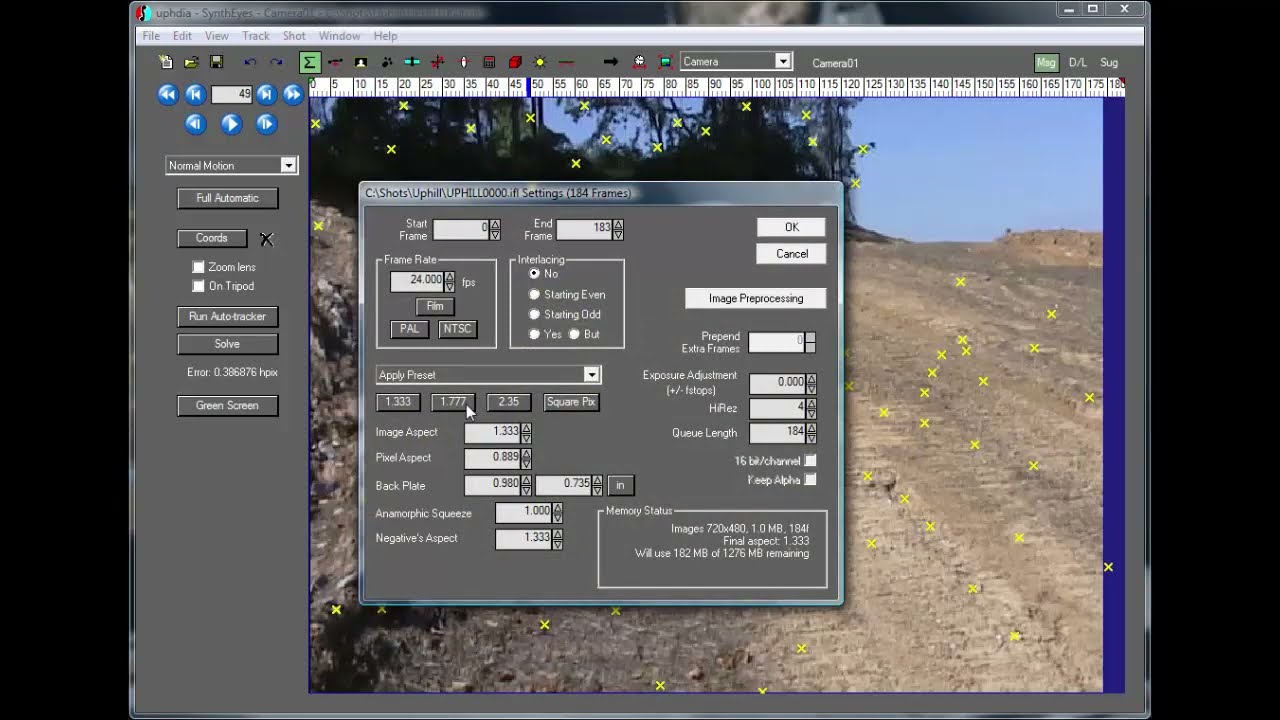Screen dimensions: 1280x720
Task: Play the shot with the play button
Action: (x=231, y=124)
